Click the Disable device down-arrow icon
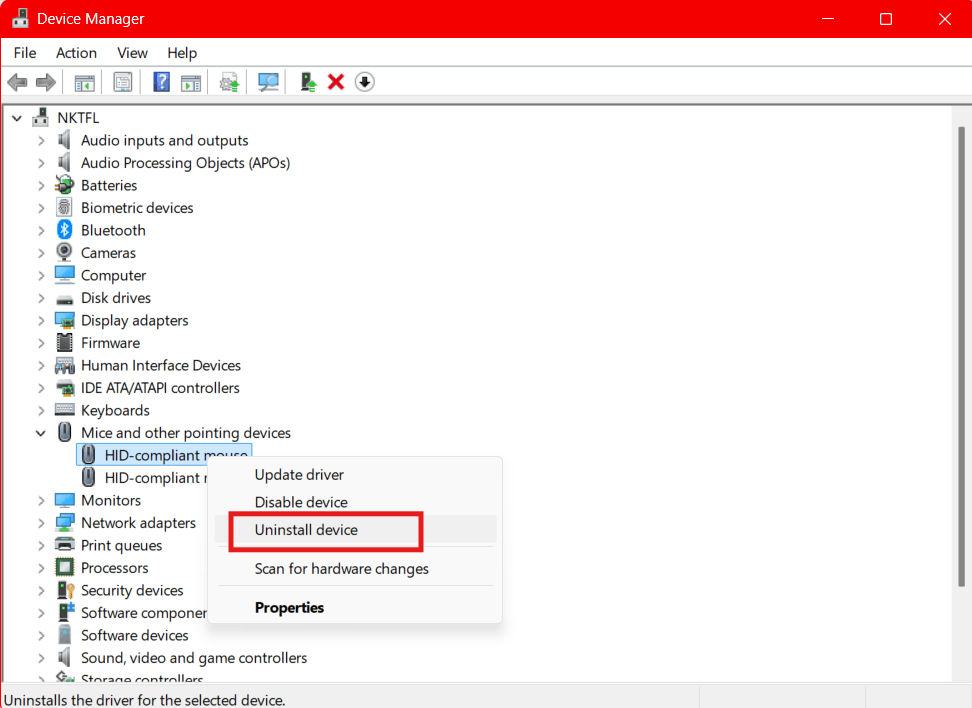 pyautogui.click(x=364, y=82)
